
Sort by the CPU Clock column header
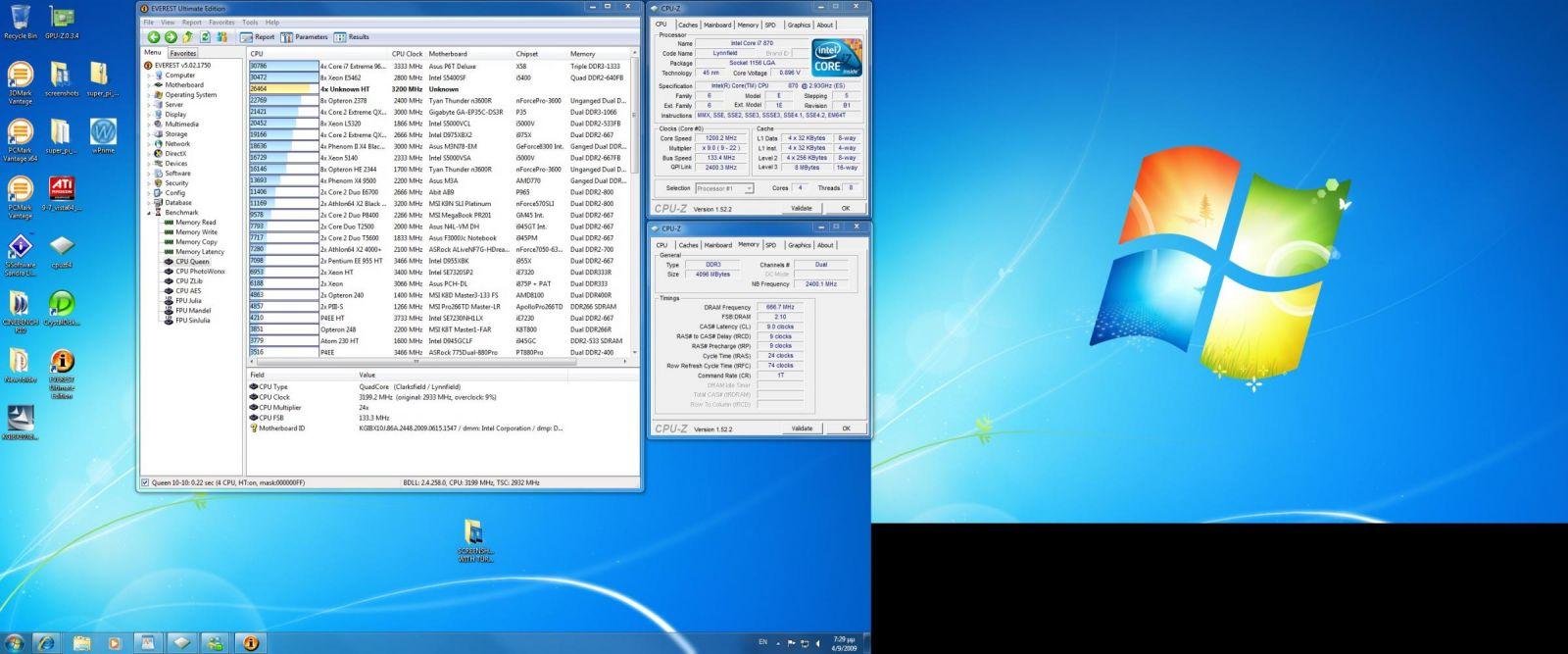[407, 54]
